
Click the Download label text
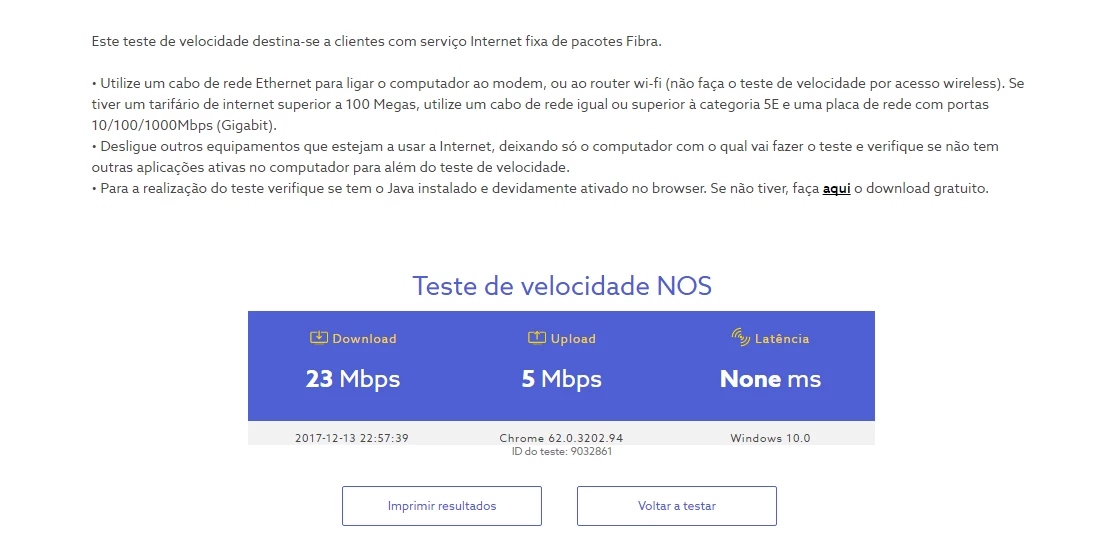(364, 339)
